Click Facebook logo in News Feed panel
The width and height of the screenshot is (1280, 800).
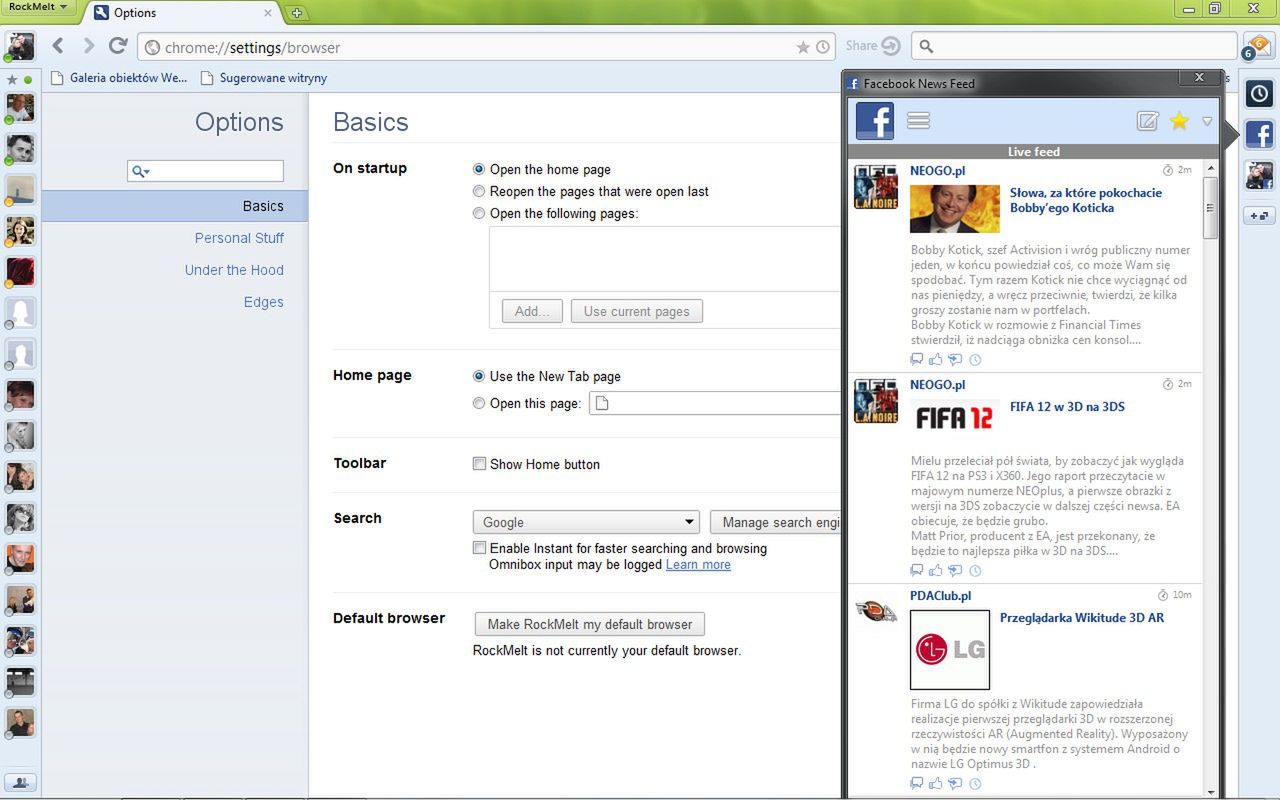(875, 121)
